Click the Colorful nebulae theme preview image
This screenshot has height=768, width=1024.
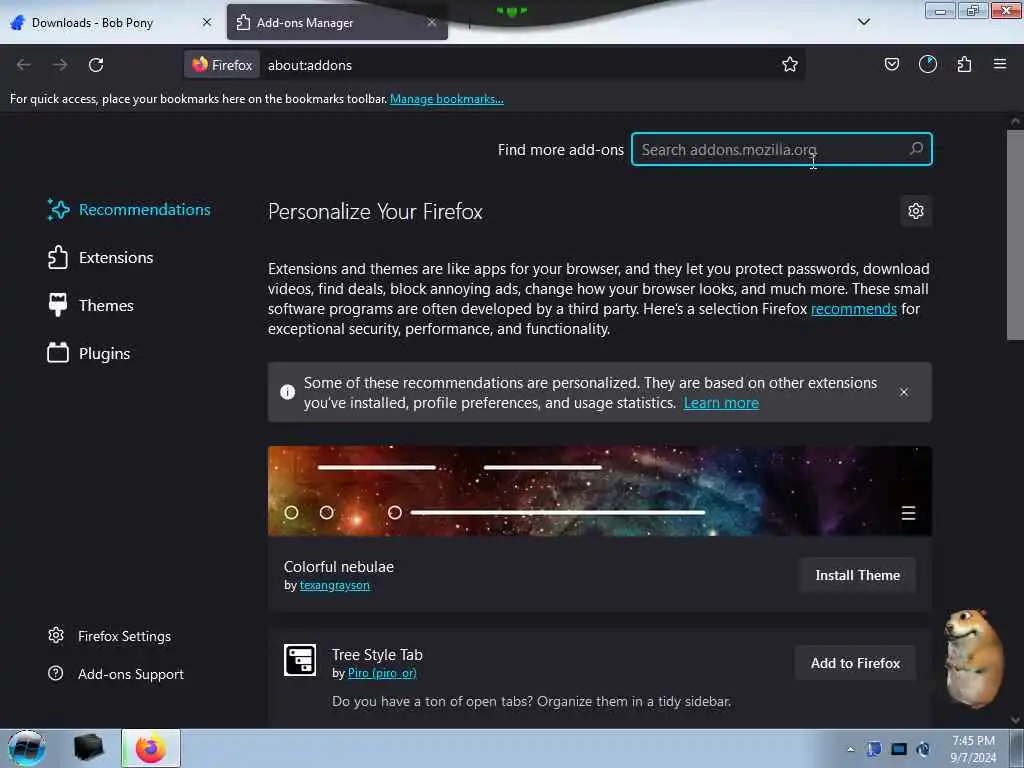(x=600, y=491)
